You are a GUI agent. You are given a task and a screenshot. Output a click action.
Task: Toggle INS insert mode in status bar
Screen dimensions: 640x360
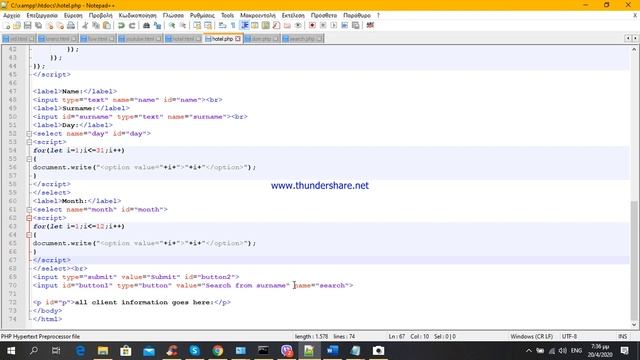click(x=622, y=336)
